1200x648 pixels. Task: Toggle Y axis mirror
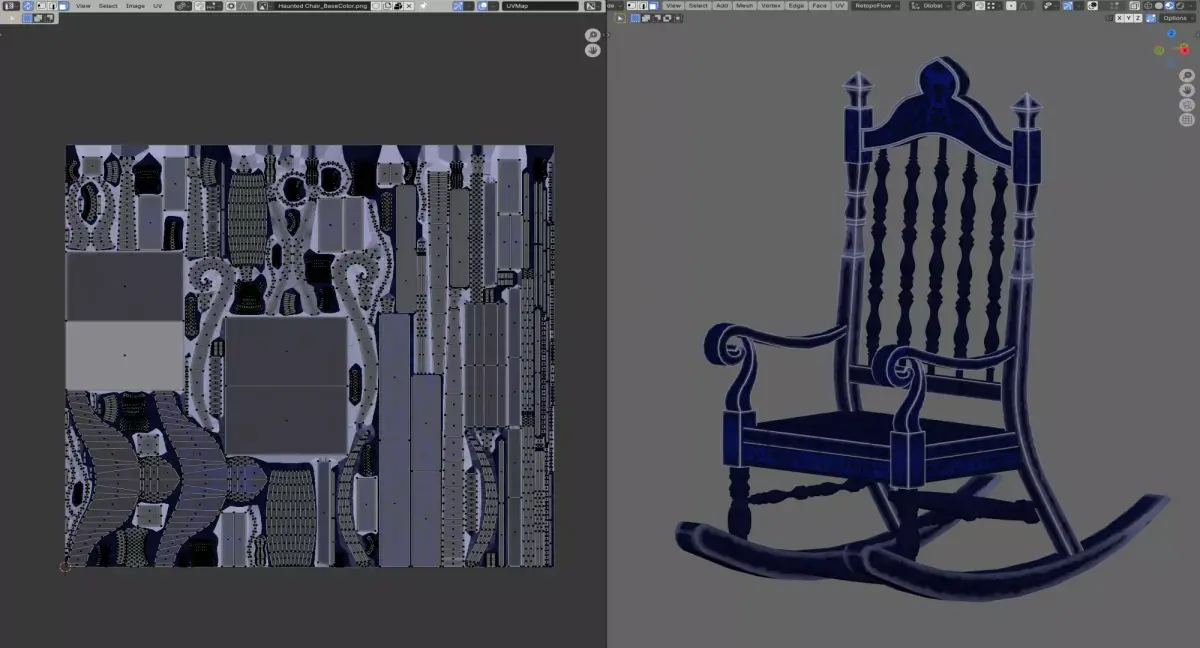tap(1129, 18)
